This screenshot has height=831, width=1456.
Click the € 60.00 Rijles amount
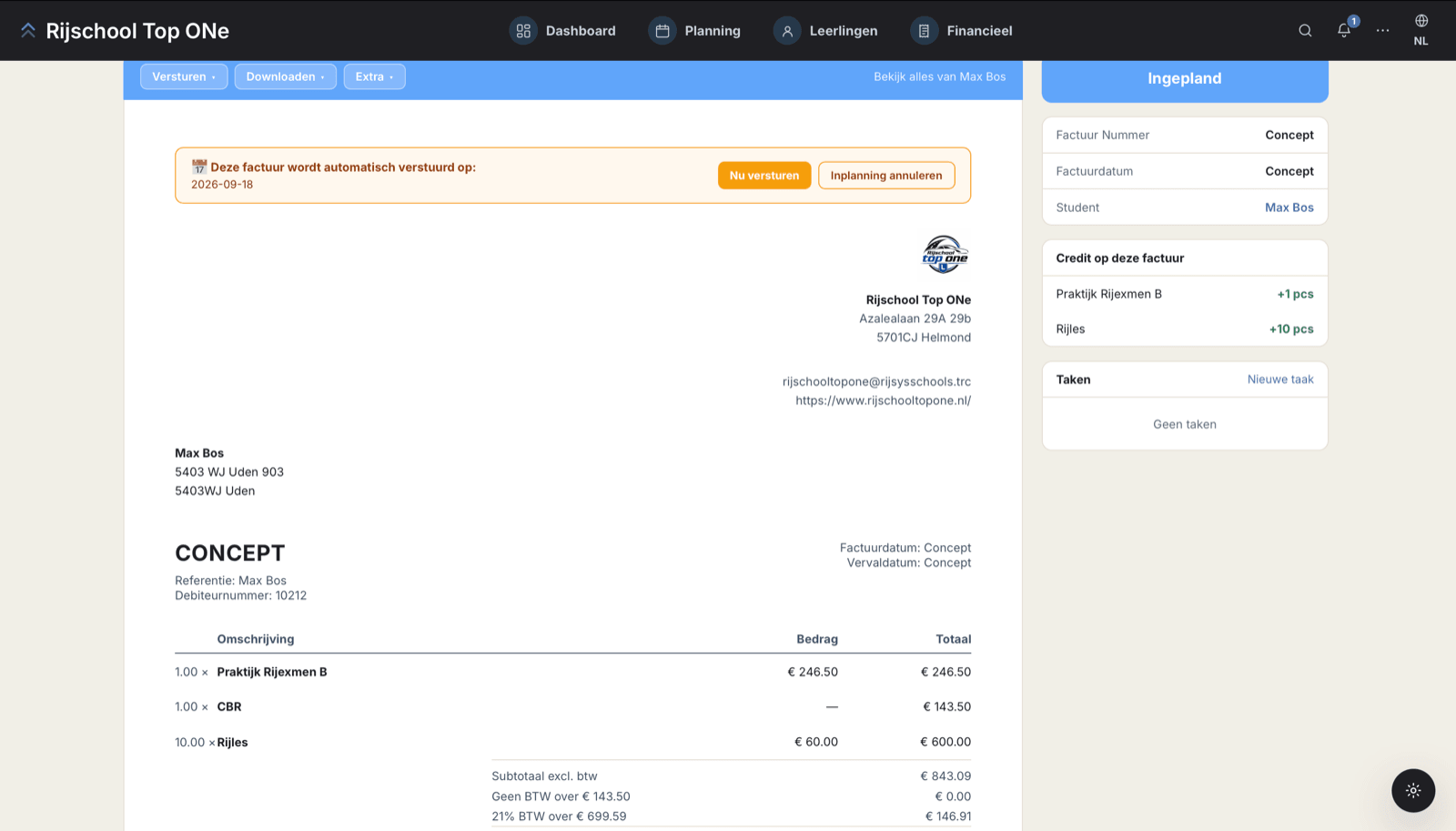(816, 742)
